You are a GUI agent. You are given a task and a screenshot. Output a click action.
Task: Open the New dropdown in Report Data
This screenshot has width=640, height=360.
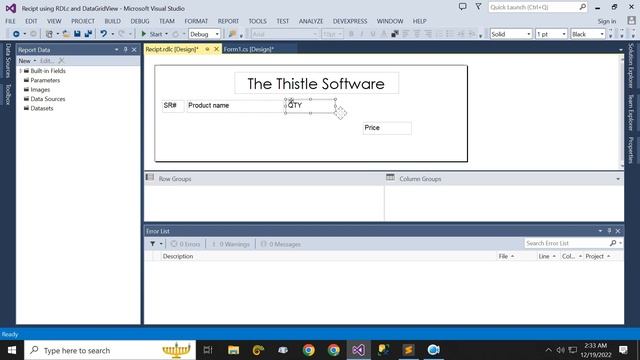27,61
